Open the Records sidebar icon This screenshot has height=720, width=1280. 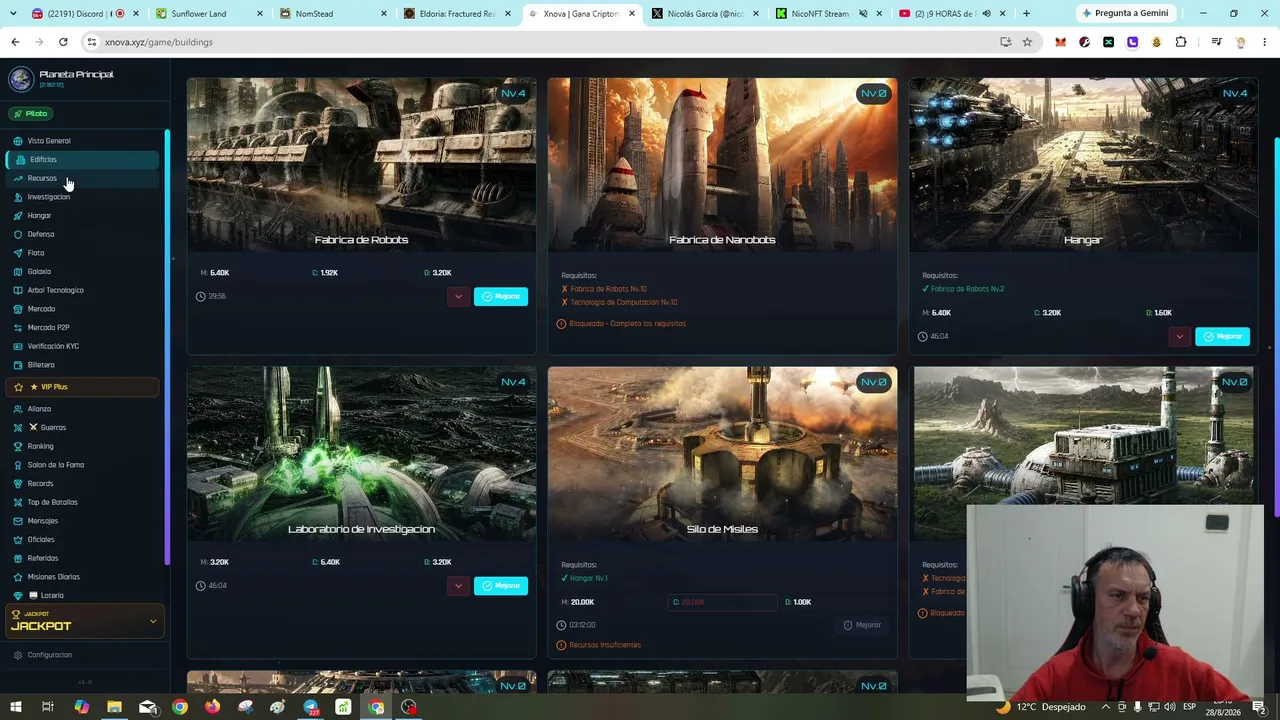pos(18,484)
